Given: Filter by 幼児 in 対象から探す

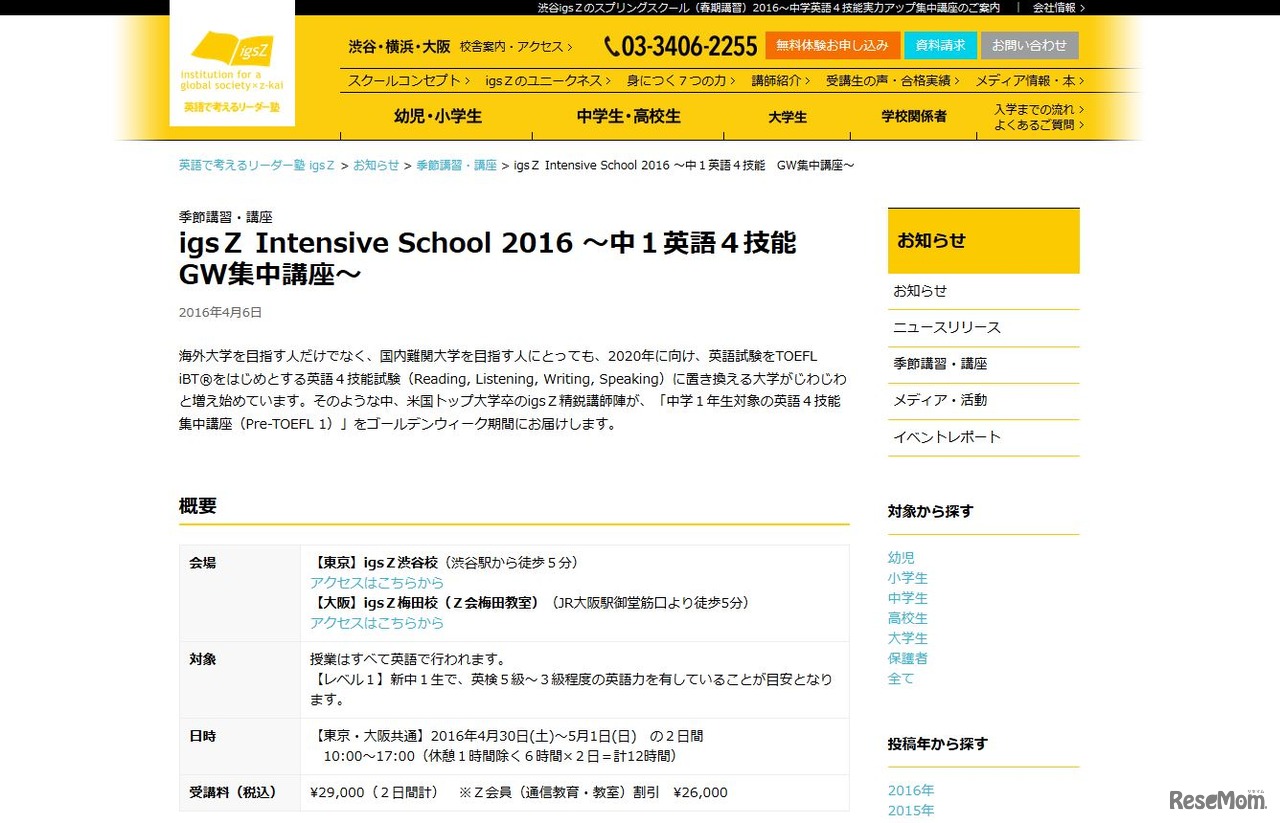Looking at the screenshot, I should point(901,558).
